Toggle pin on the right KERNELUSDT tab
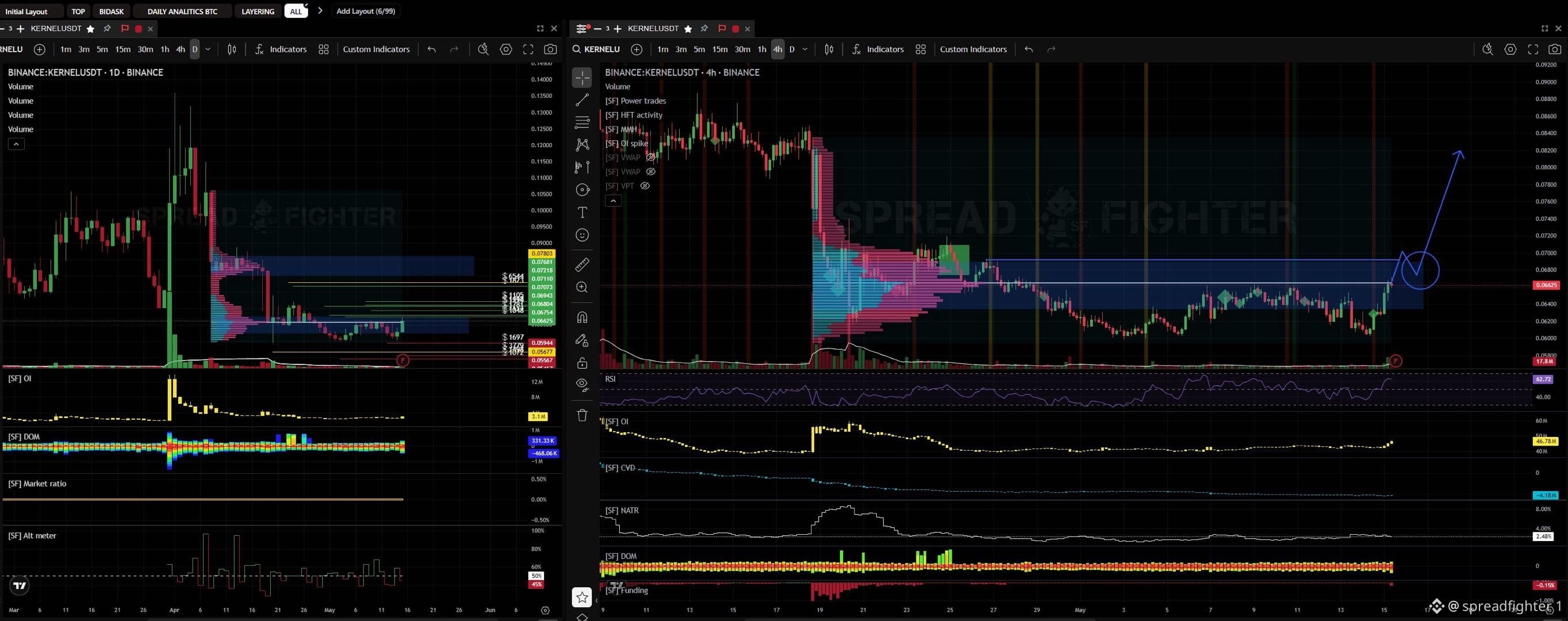The image size is (1568, 621). (704, 29)
